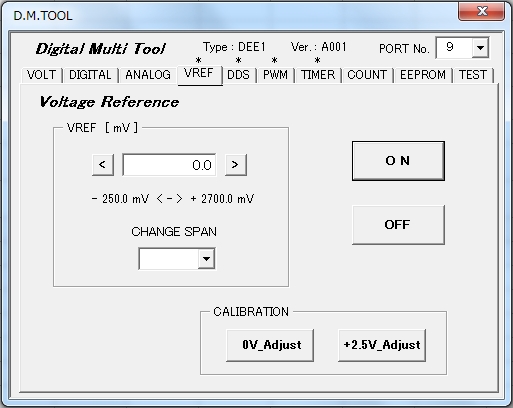513x408 pixels.
Task: Switch to the TEST tab
Action: pyautogui.click(x=473, y=75)
